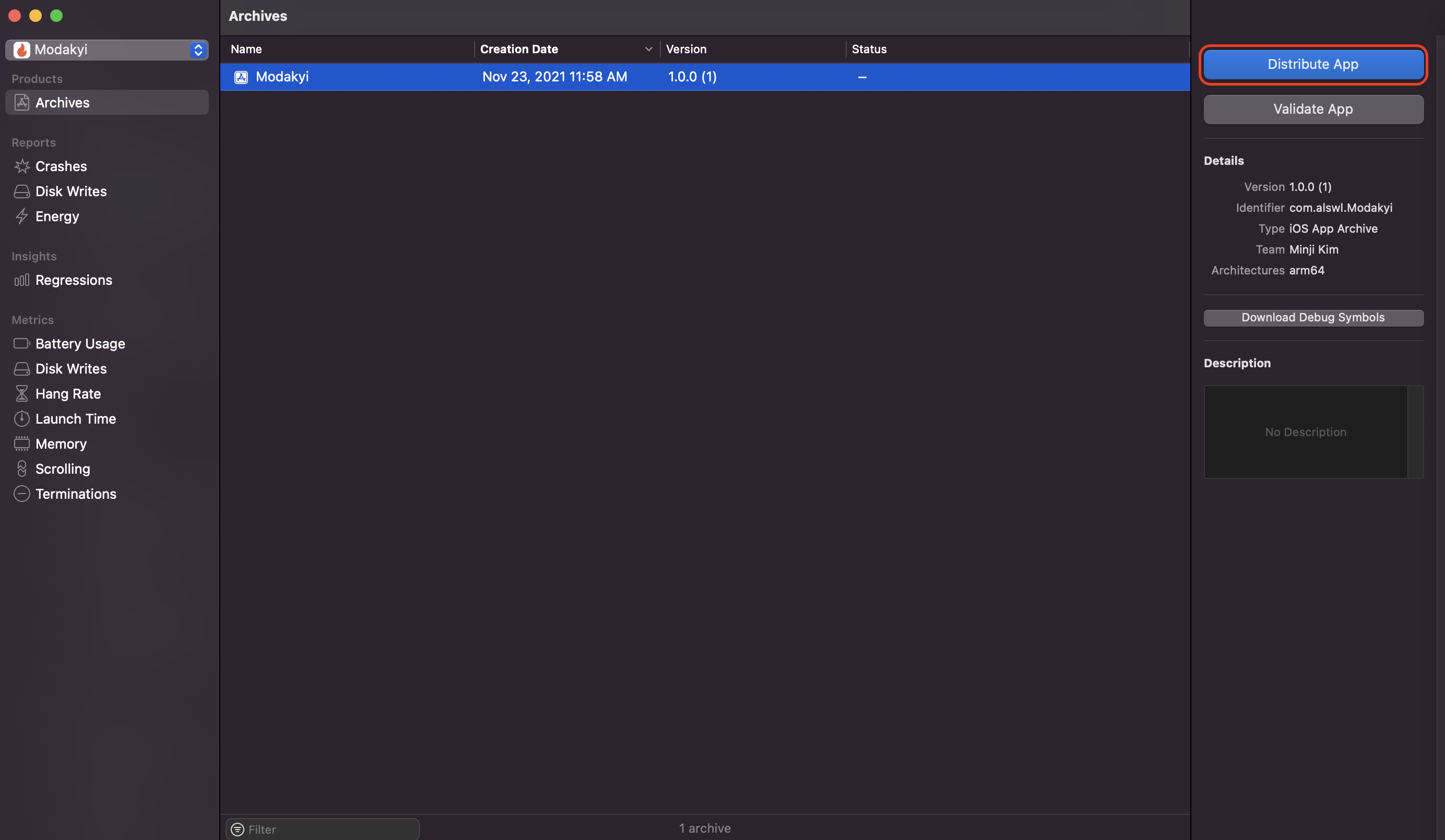Show Regressions insights
This screenshot has width=1445, height=840.
click(106, 280)
